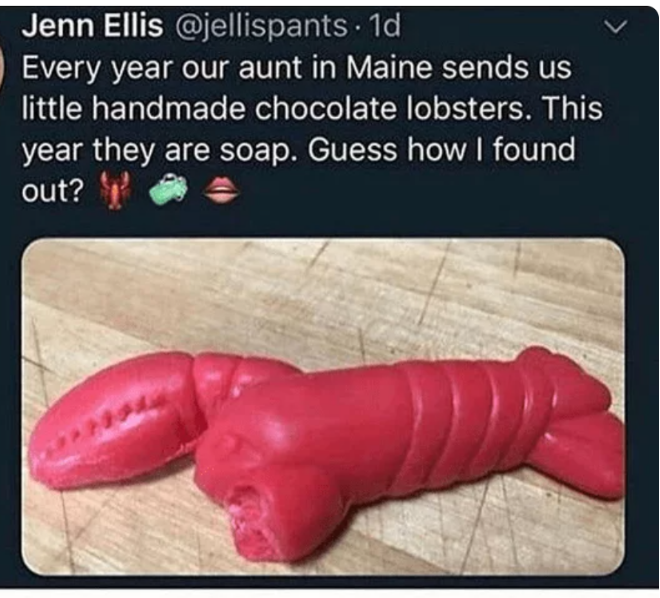Open the attached lobster soap photo
Image resolution: width=660 pixels, height=598 pixels.
[x=323, y=406]
